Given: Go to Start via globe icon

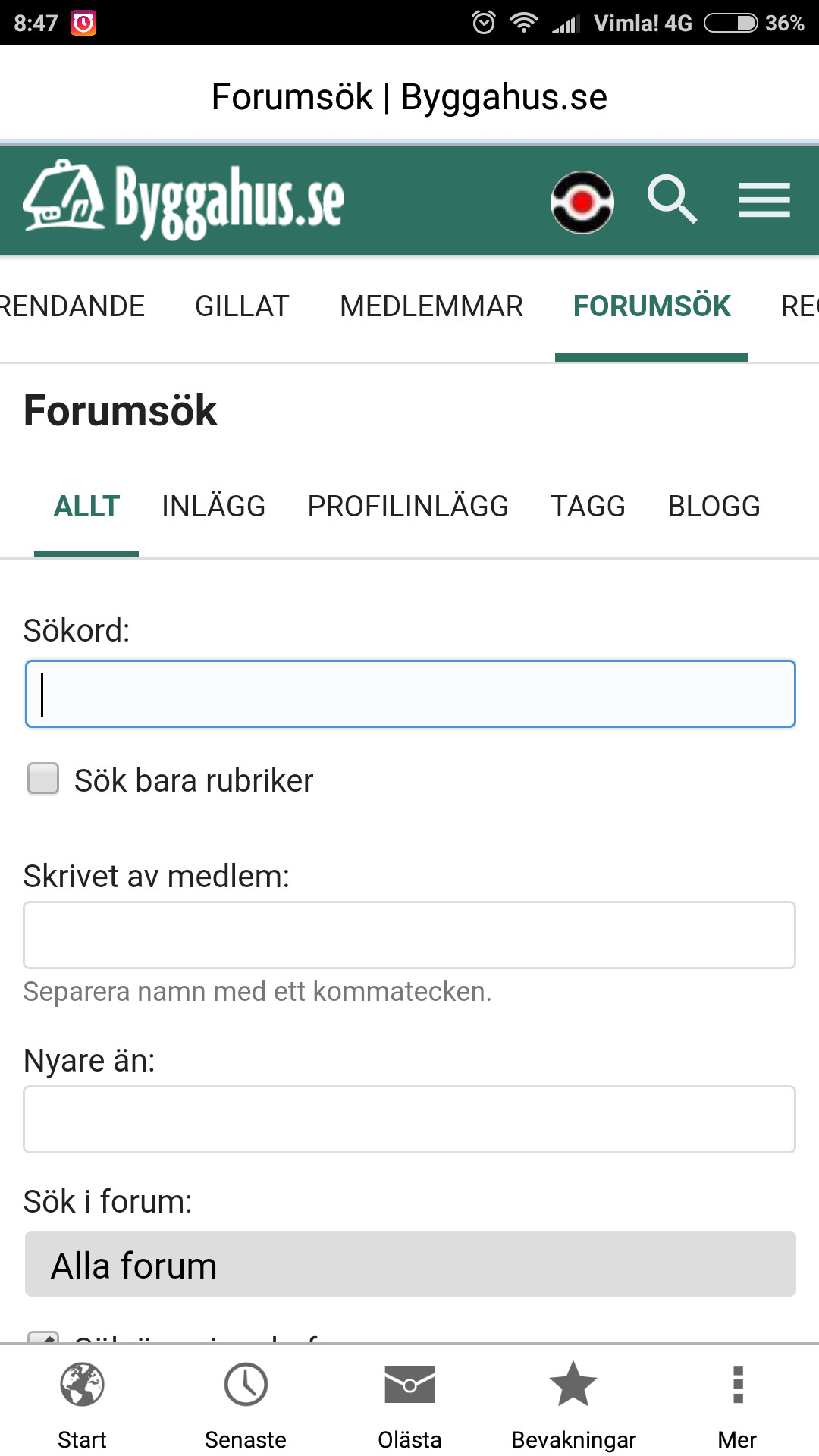Looking at the screenshot, I should coord(82,1385).
